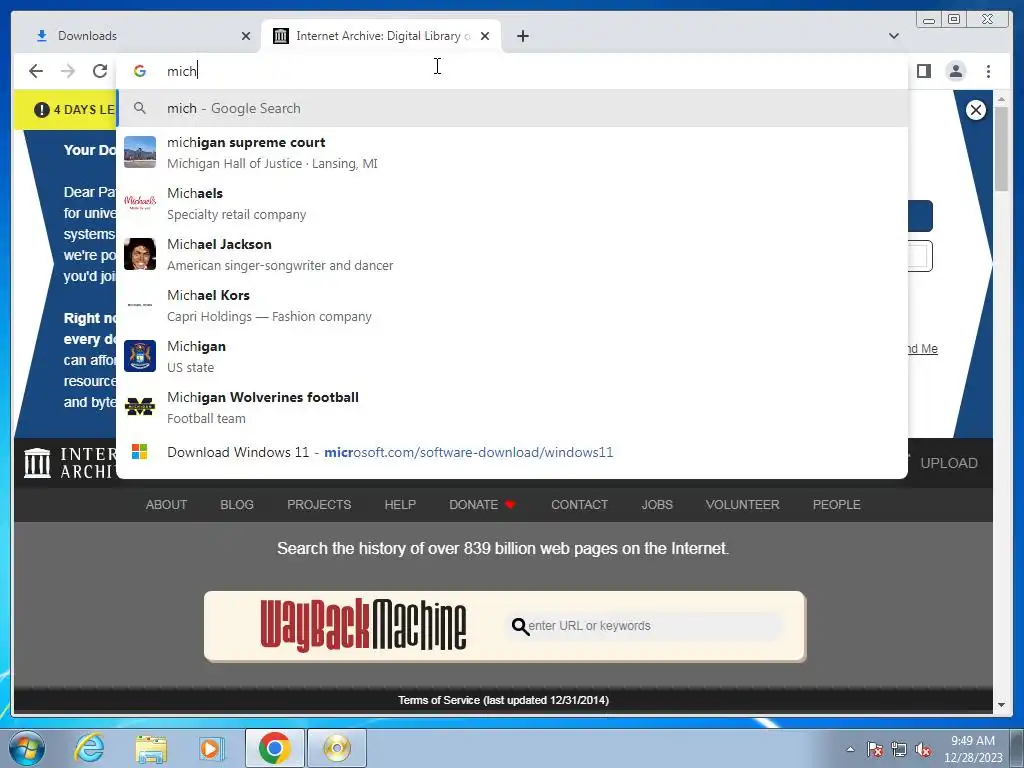Open the JOBS page
This screenshot has width=1024, height=768.
click(x=656, y=505)
